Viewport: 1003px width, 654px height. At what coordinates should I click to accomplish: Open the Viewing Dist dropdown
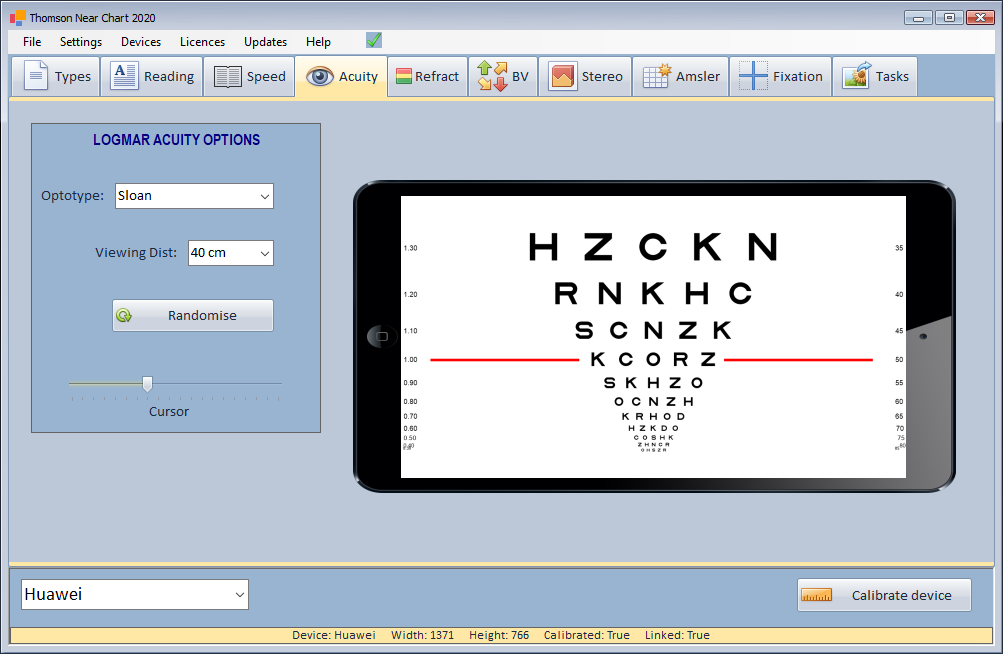(x=230, y=253)
